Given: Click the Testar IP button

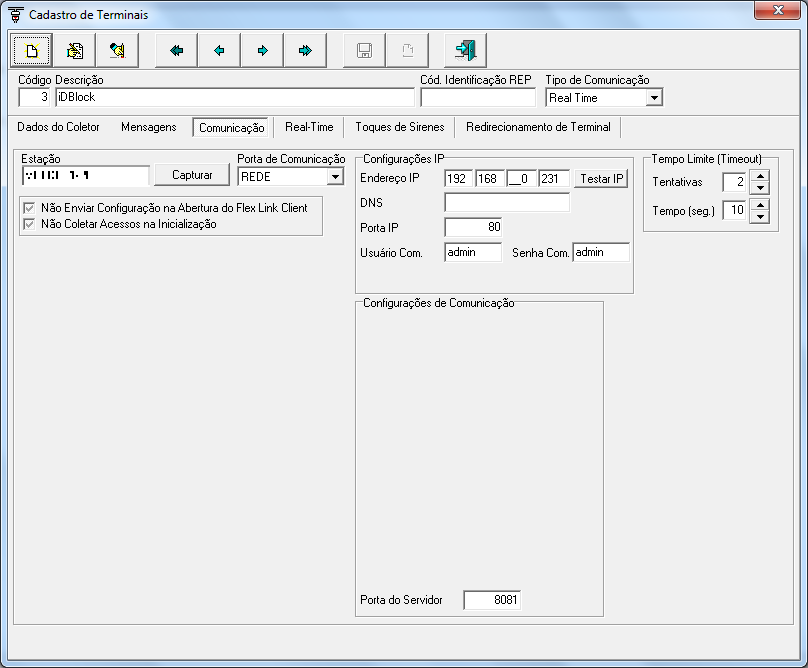Looking at the screenshot, I should (601, 179).
